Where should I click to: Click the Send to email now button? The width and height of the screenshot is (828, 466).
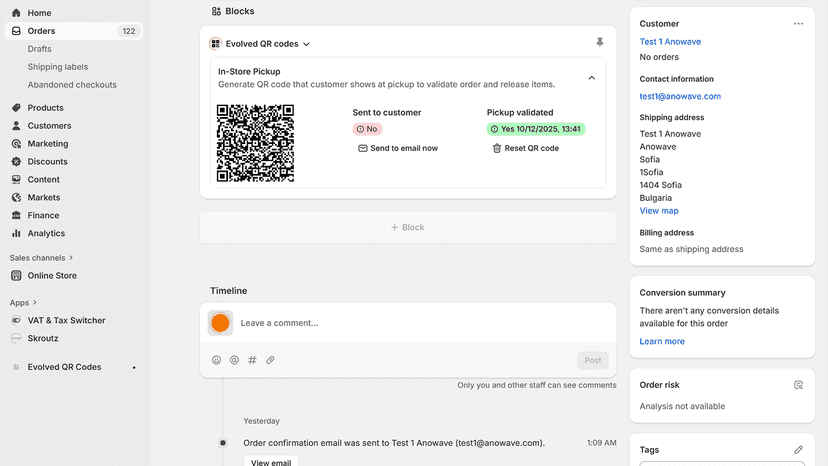point(398,148)
